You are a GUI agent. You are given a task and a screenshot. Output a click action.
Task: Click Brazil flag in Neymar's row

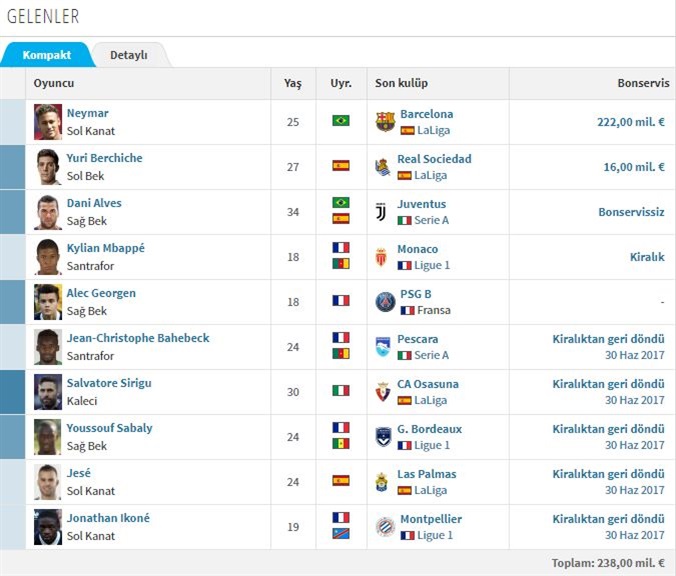click(x=341, y=121)
